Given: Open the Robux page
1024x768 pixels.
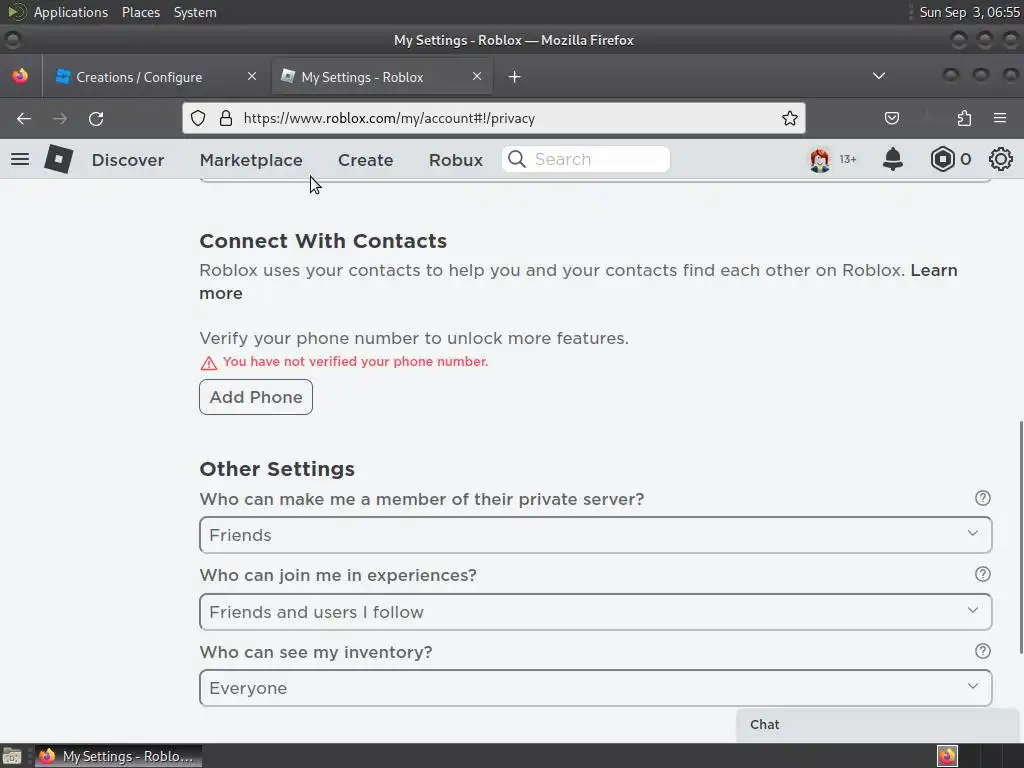Looking at the screenshot, I should [x=456, y=160].
